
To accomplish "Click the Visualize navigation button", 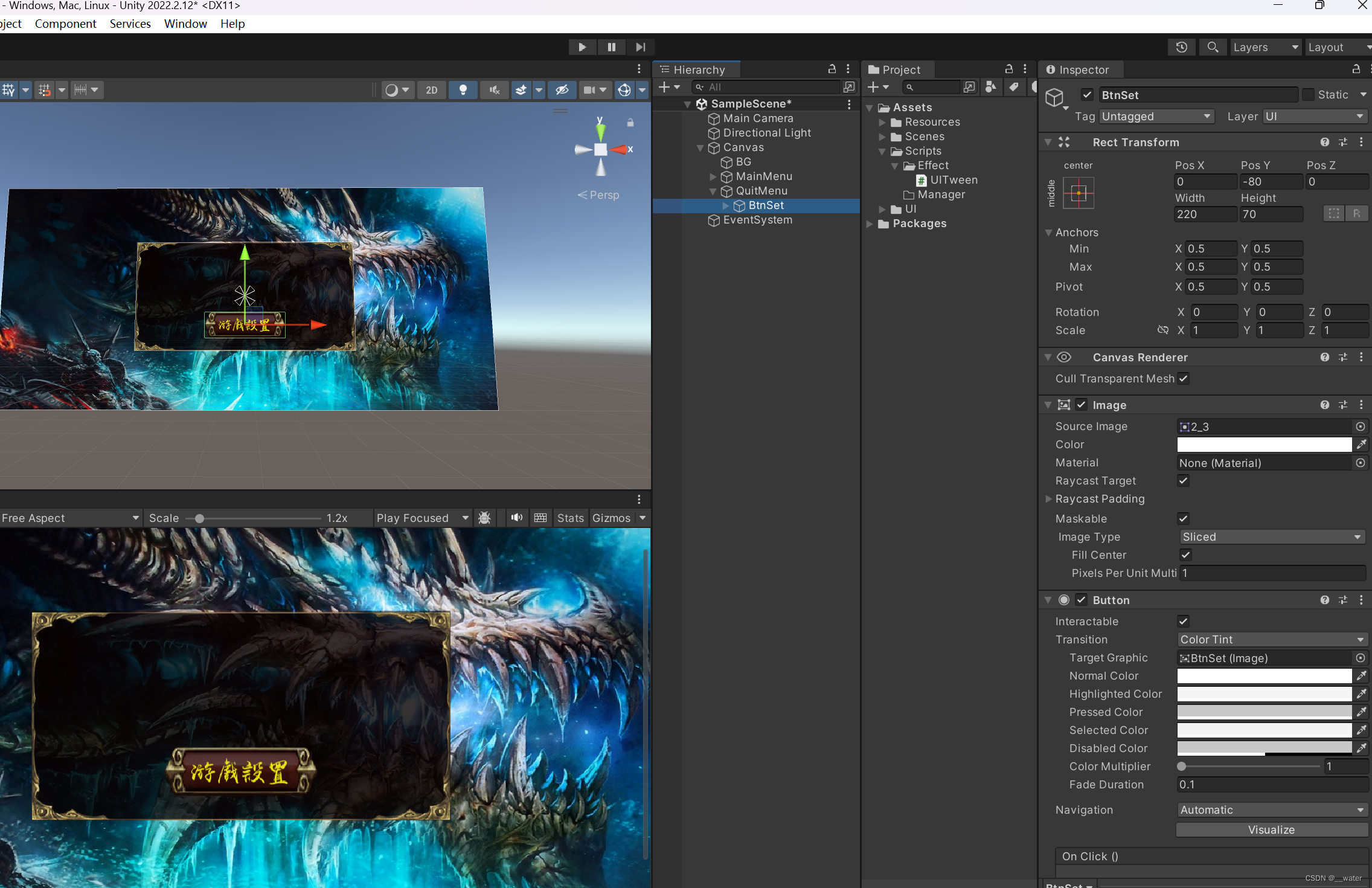I will (1271, 830).
